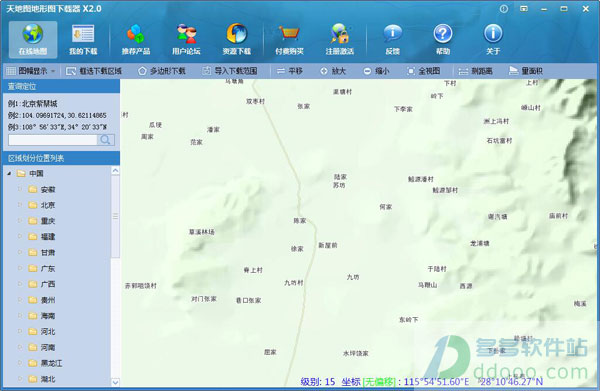Expand the 广东 folder node
This screenshot has height=391, width=600.
[x=20, y=268]
